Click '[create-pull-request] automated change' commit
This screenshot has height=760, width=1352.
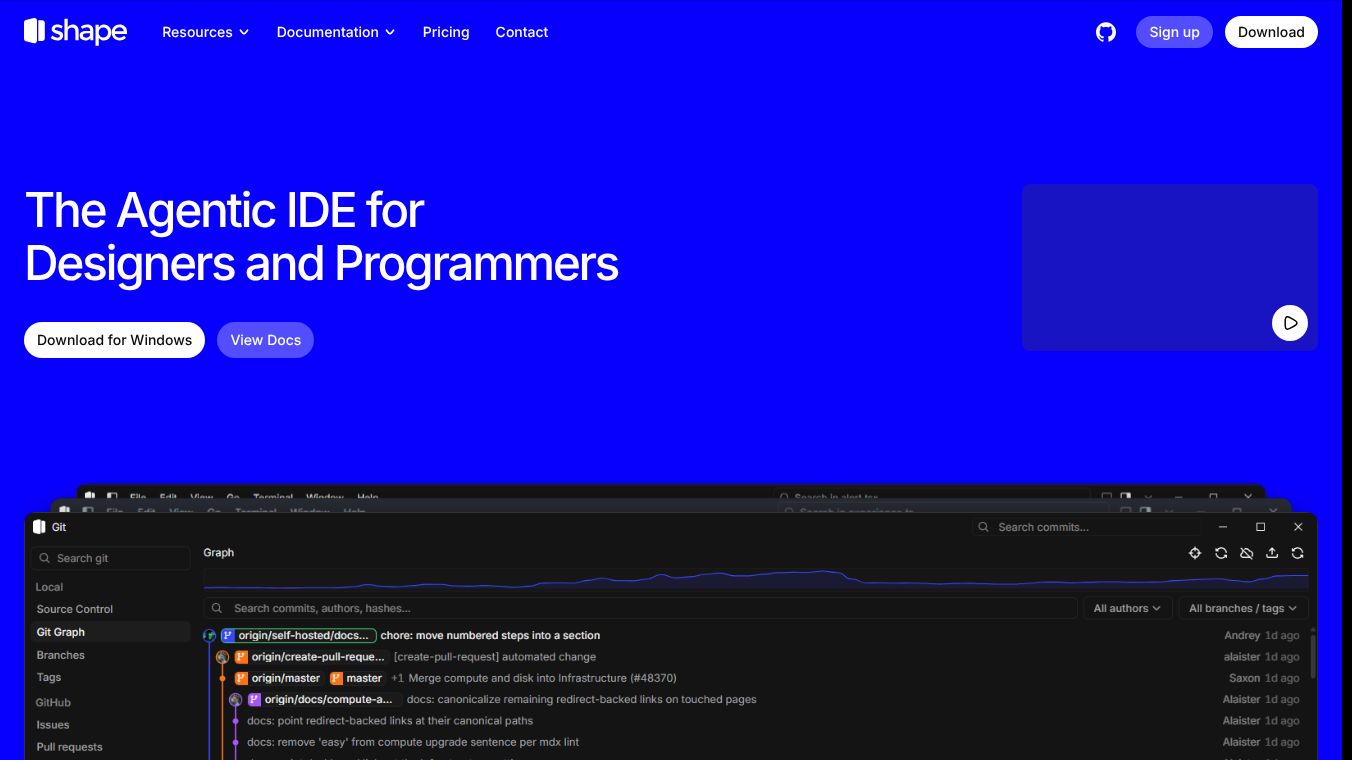click(495, 657)
